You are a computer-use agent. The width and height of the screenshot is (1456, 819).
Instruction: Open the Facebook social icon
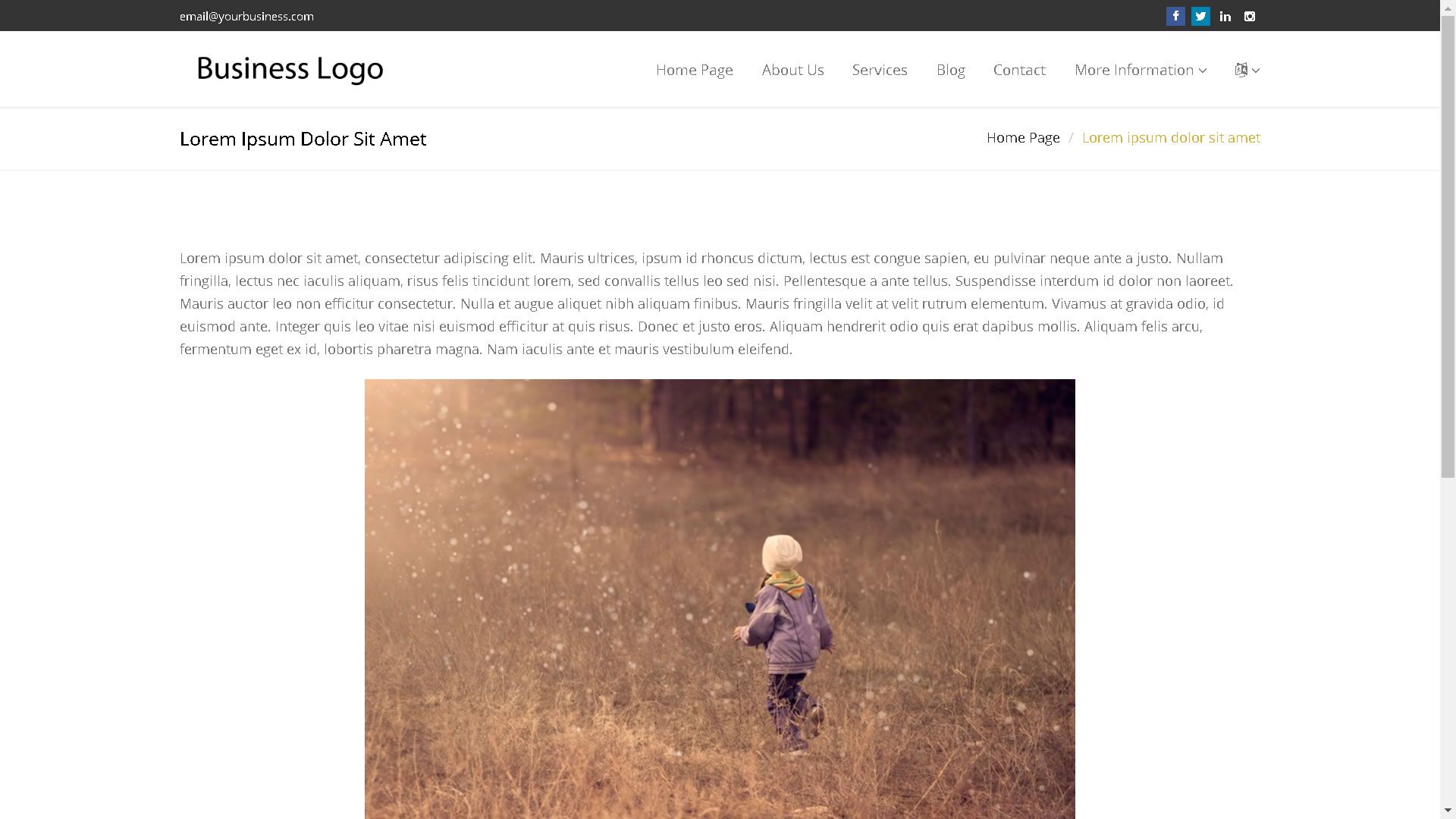tap(1175, 16)
